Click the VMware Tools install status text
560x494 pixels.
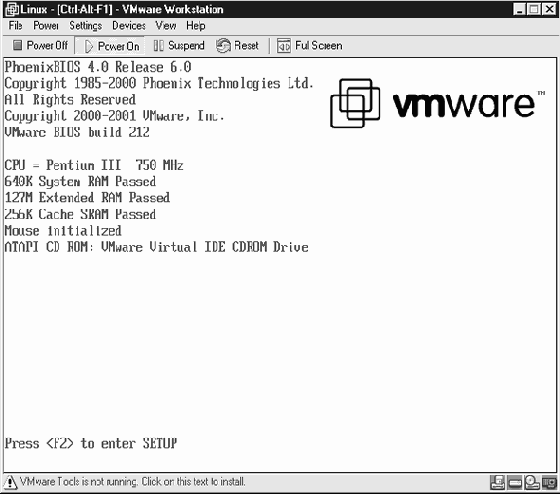(x=132, y=482)
